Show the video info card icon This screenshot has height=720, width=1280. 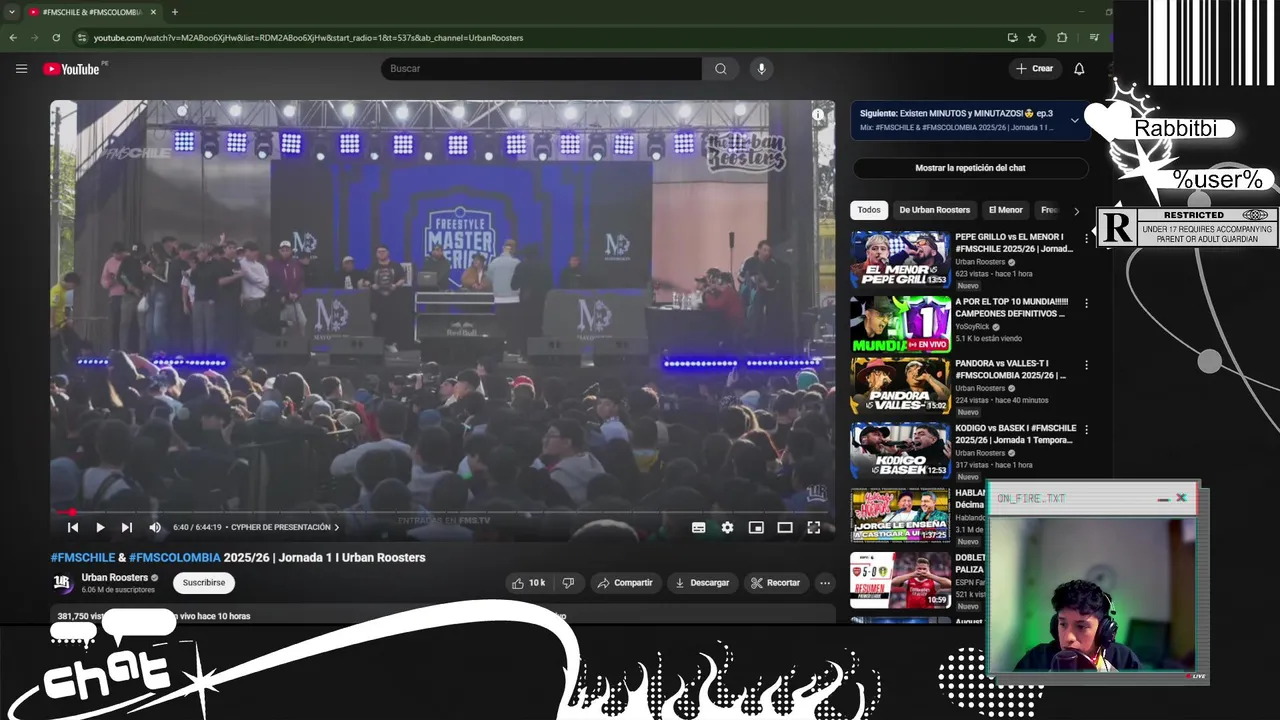818,115
